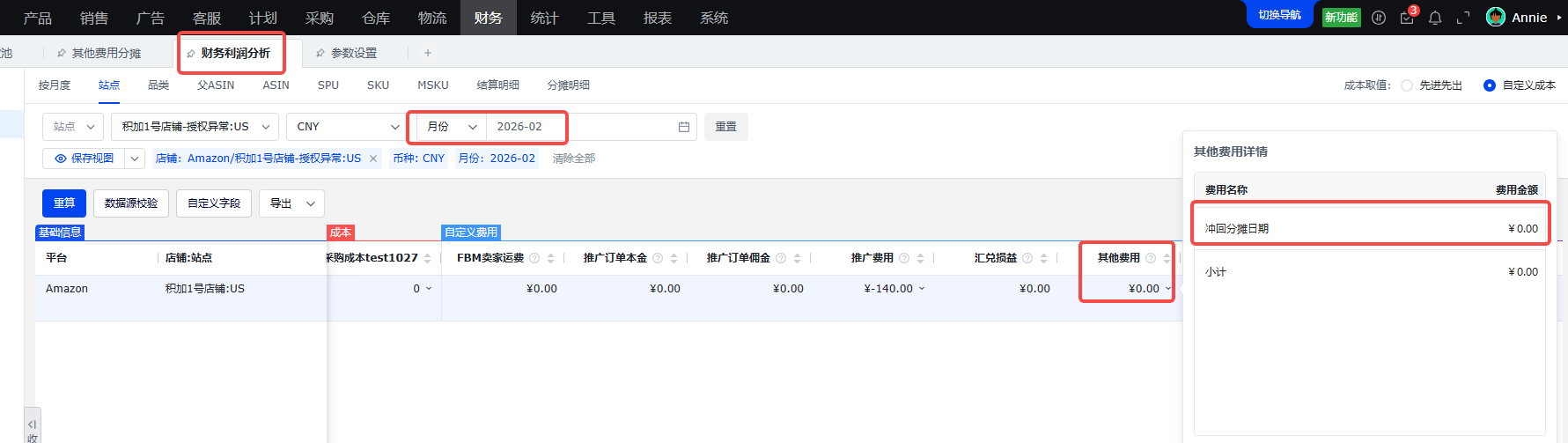Click Annie's user avatar

point(1496,17)
